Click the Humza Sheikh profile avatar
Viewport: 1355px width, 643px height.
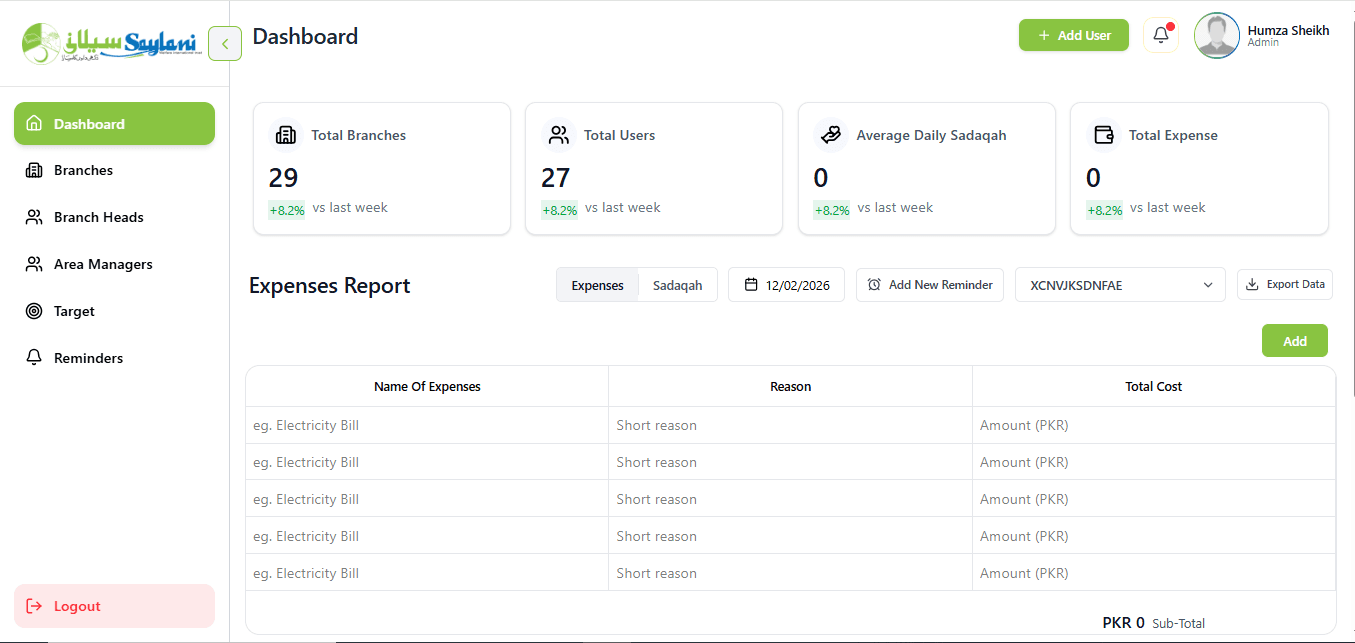(1216, 35)
